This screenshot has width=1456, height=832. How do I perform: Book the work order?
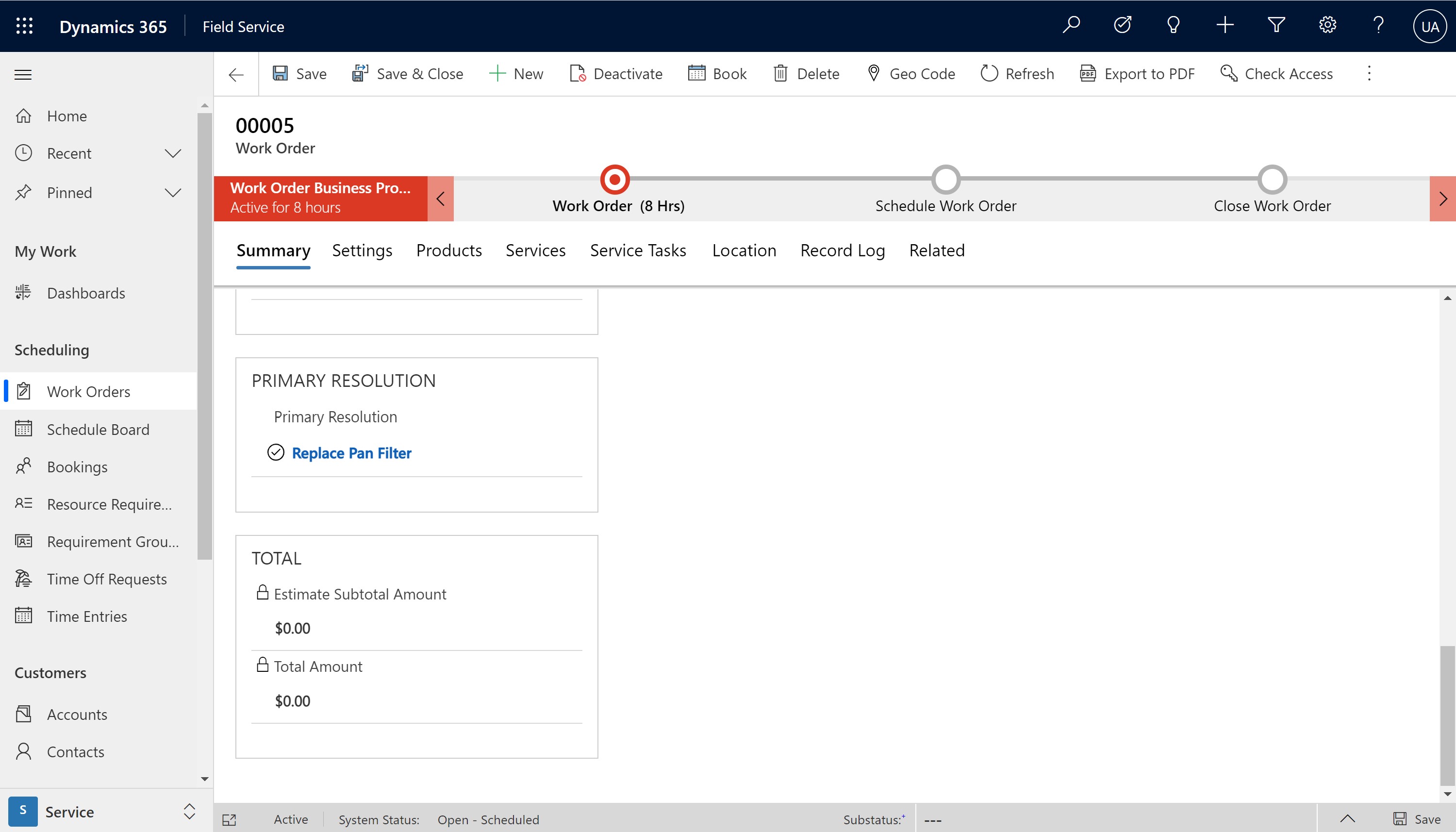point(717,74)
